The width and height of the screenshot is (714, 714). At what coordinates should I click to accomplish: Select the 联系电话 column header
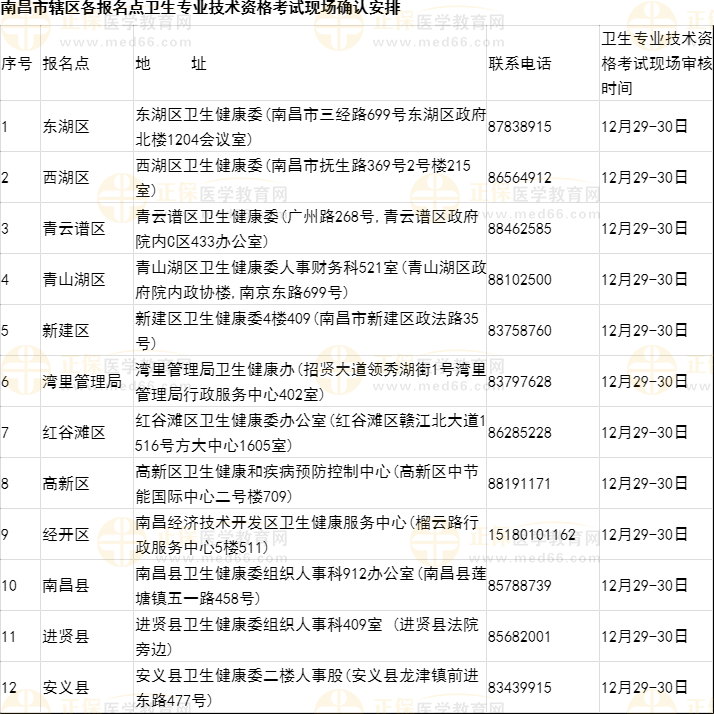[519, 63]
